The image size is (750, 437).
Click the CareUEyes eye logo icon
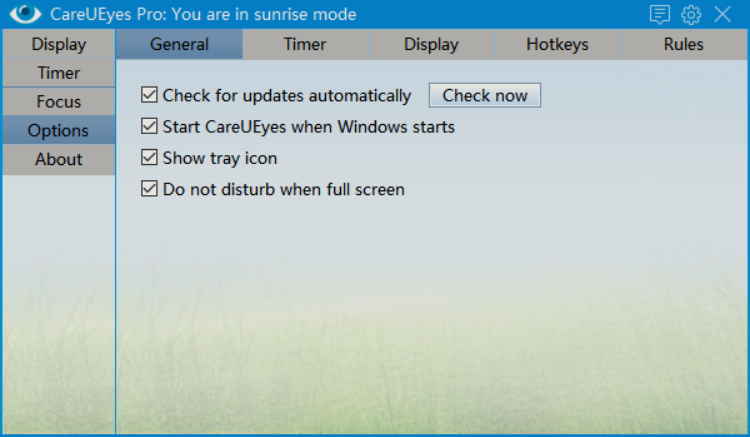(x=25, y=14)
